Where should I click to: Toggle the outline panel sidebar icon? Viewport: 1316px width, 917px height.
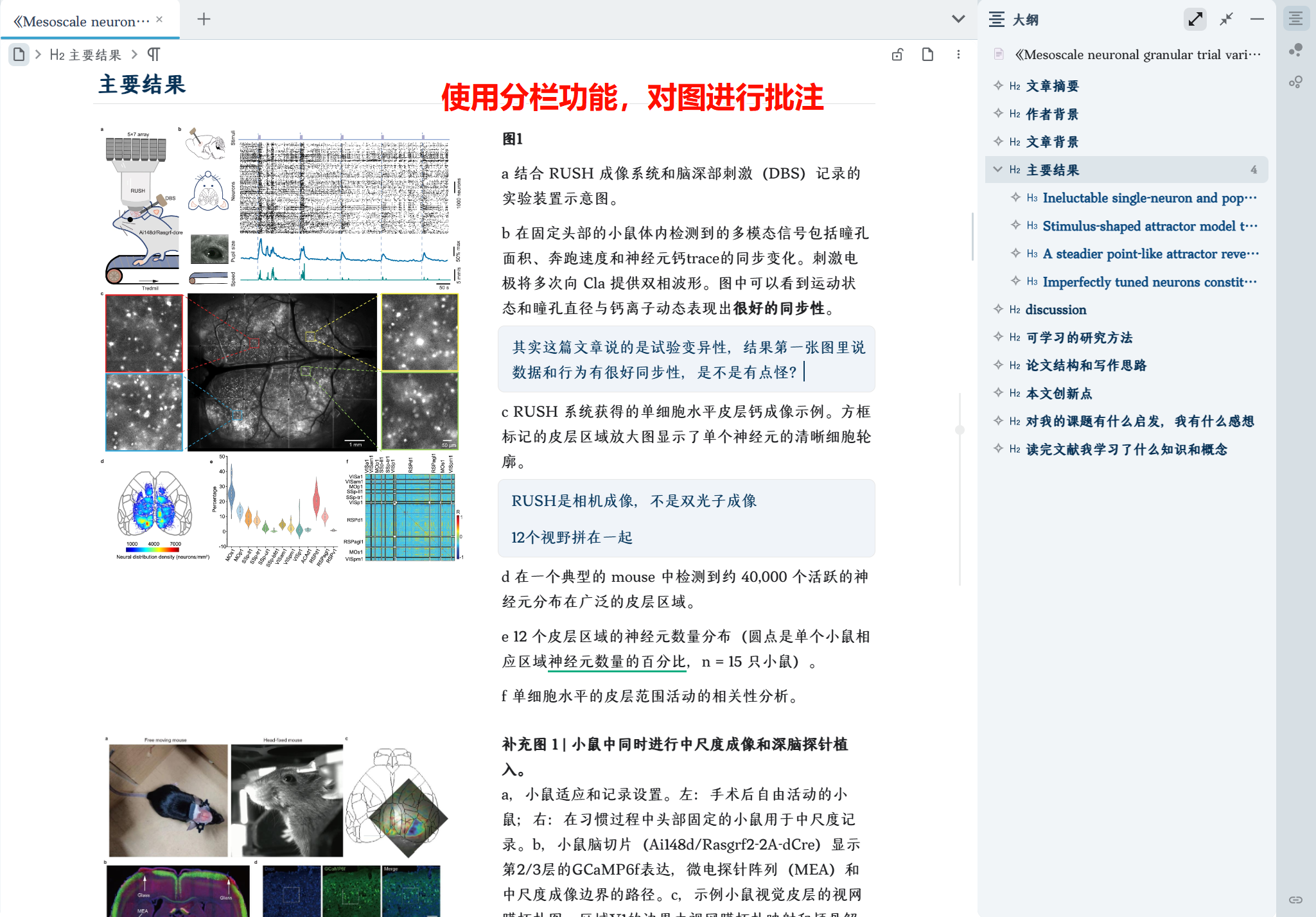point(1295,19)
